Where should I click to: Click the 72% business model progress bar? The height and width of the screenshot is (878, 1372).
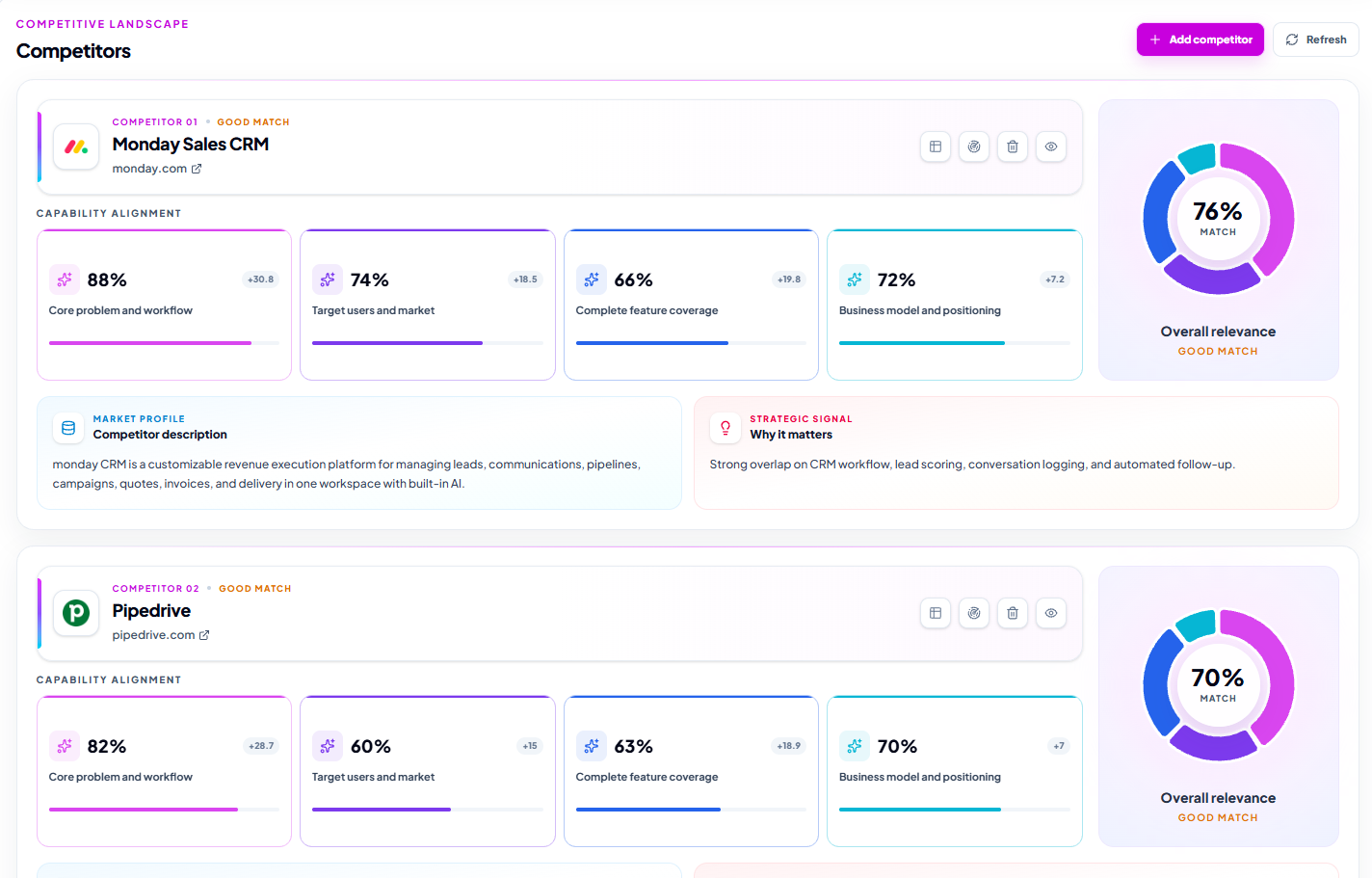pyautogui.click(x=955, y=343)
